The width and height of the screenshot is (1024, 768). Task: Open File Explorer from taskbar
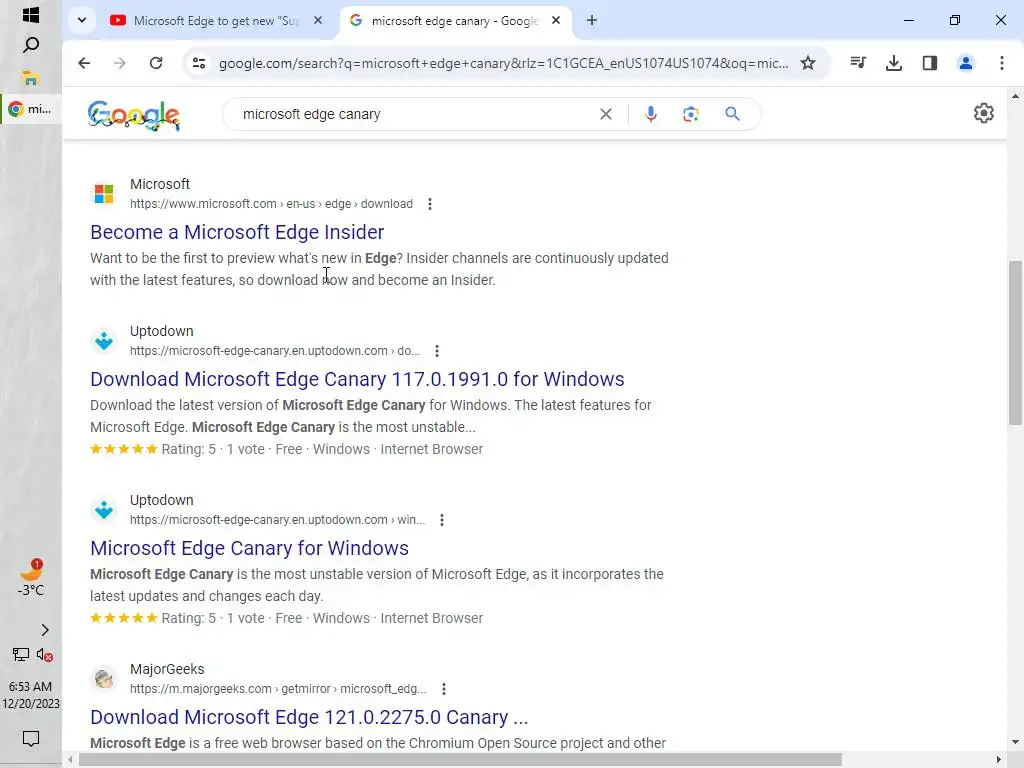coord(31,78)
